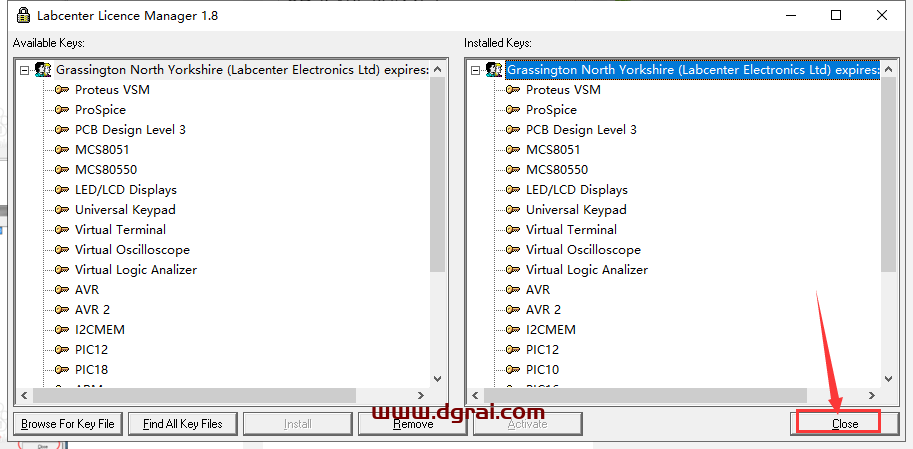Click the Find All Key Files button

click(183, 424)
